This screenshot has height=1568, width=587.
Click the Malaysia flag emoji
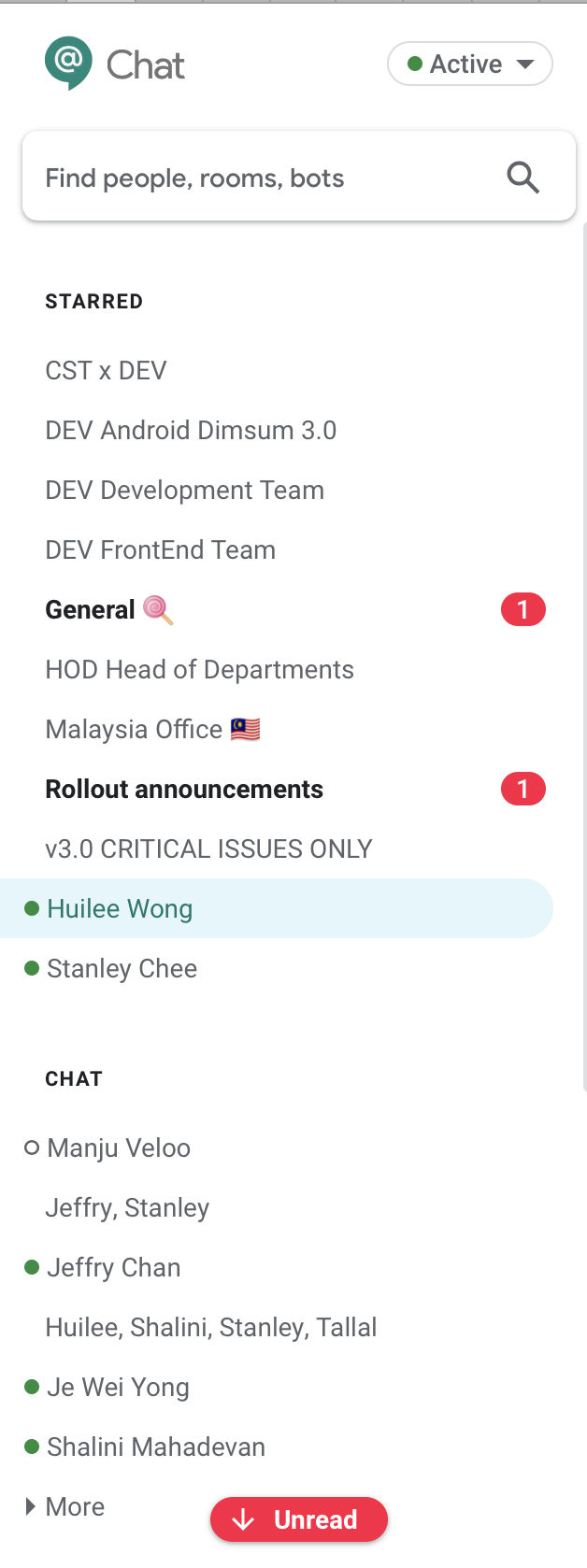pos(245,729)
